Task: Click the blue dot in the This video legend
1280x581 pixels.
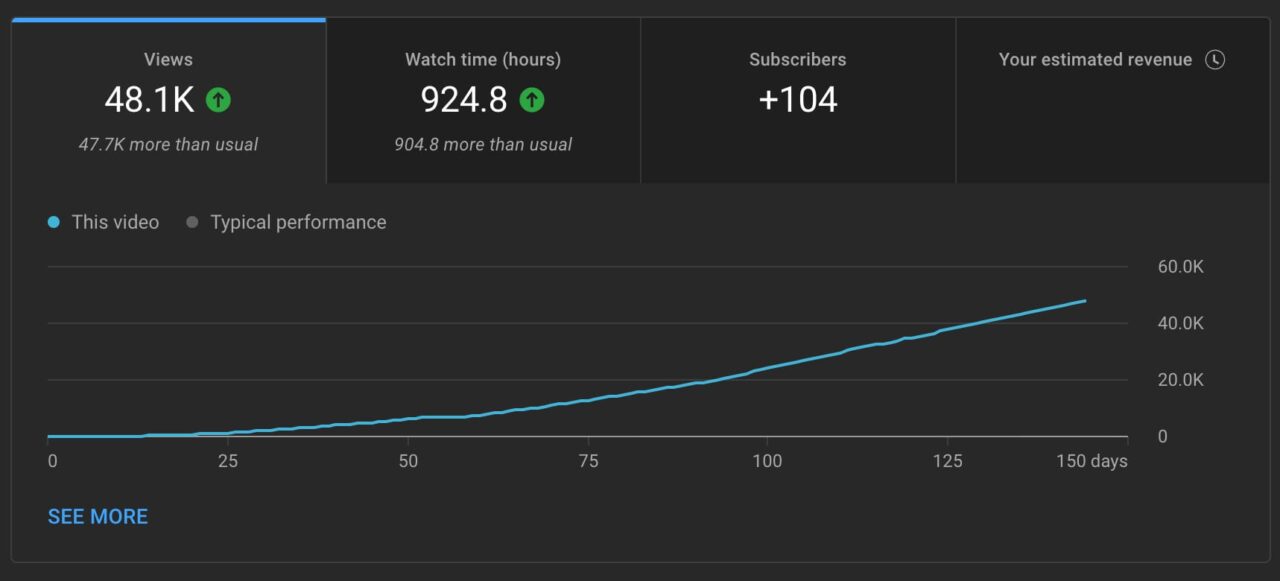Action: [52, 222]
